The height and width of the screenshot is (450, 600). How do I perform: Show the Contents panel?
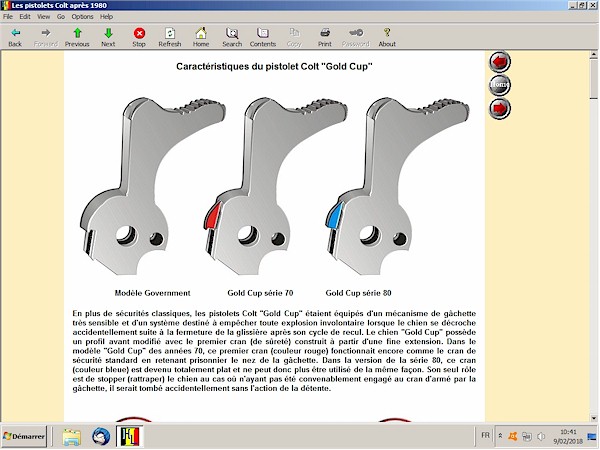coord(263,37)
